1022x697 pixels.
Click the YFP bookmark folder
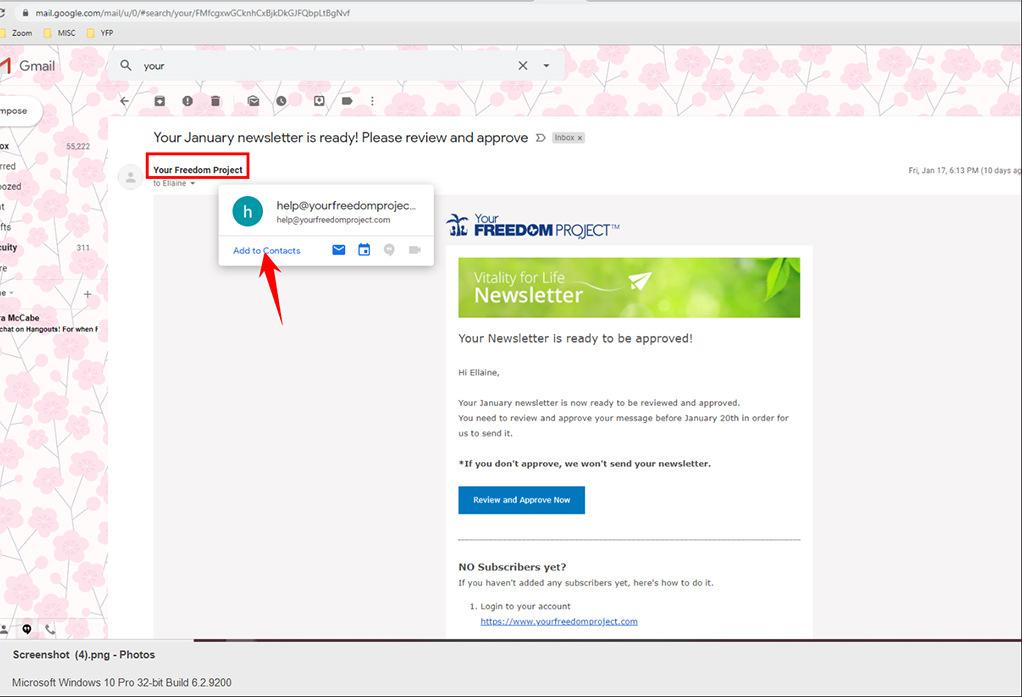tap(100, 33)
